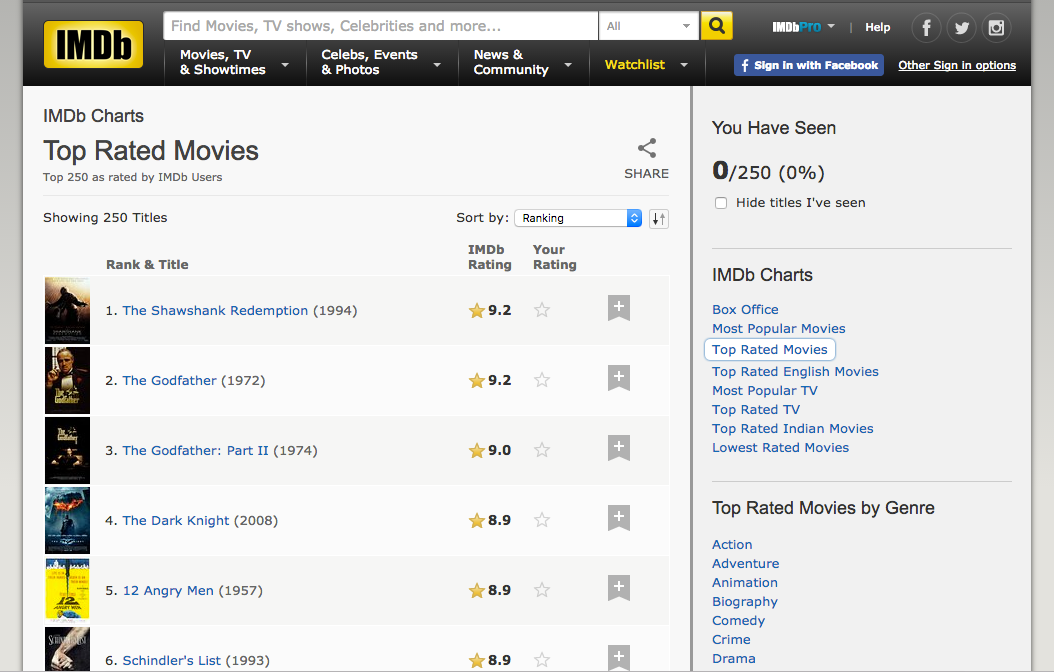Open Other Sign in options
Image resolution: width=1054 pixels, height=672 pixels.
coord(957,65)
